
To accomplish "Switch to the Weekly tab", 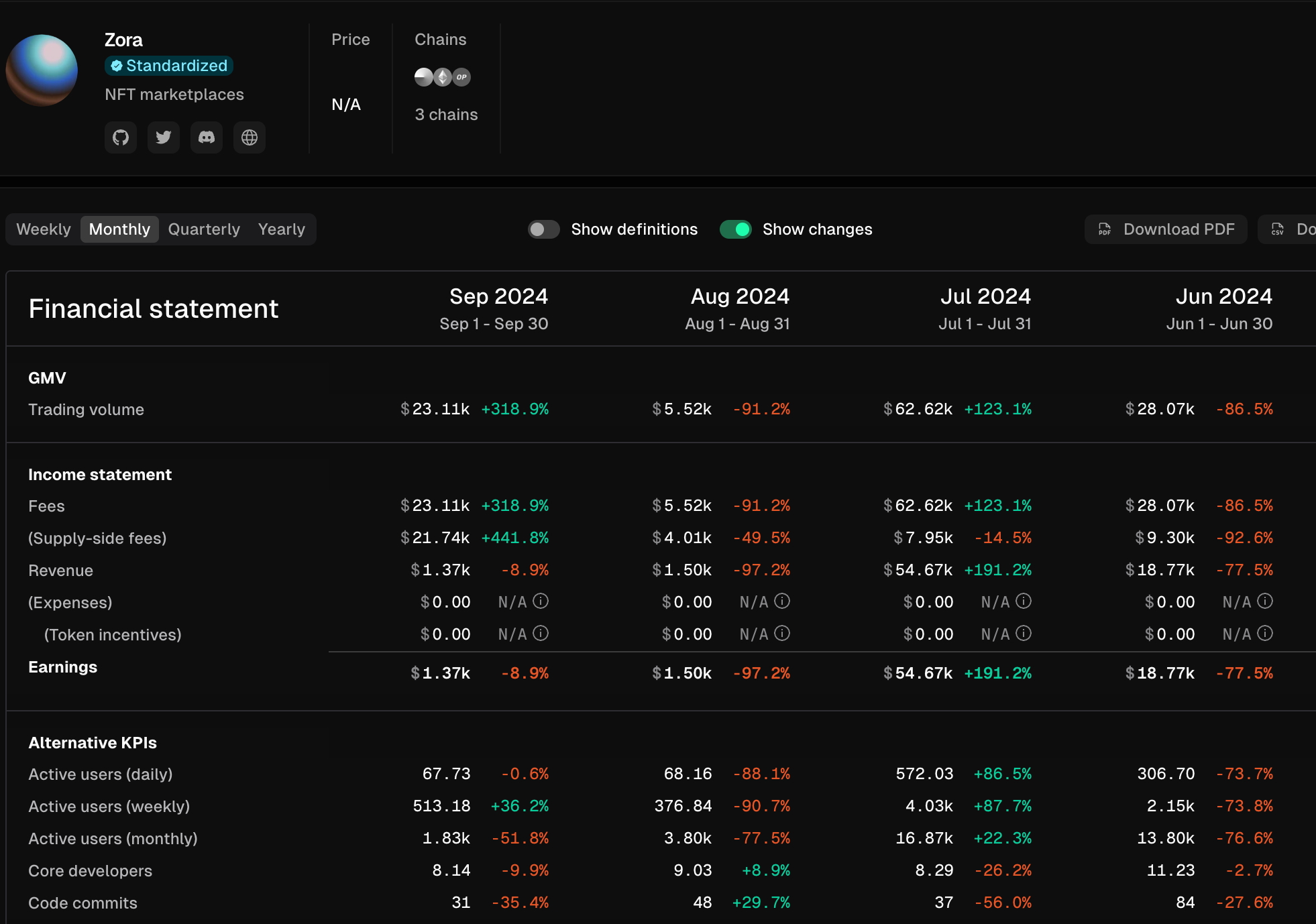I will tap(44, 229).
